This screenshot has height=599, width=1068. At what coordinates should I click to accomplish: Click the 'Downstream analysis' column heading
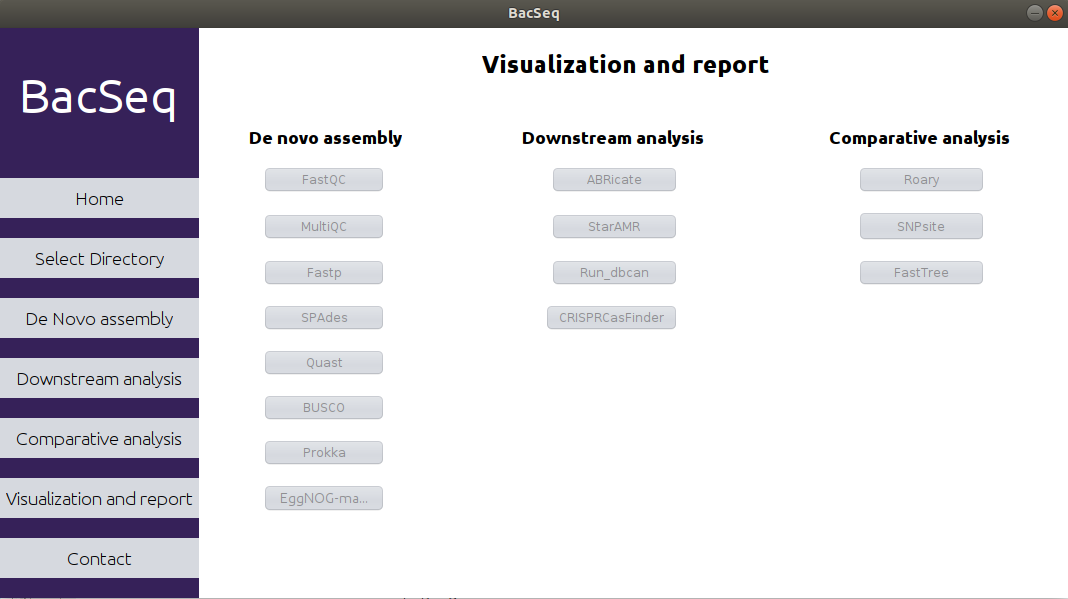[612, 138]
